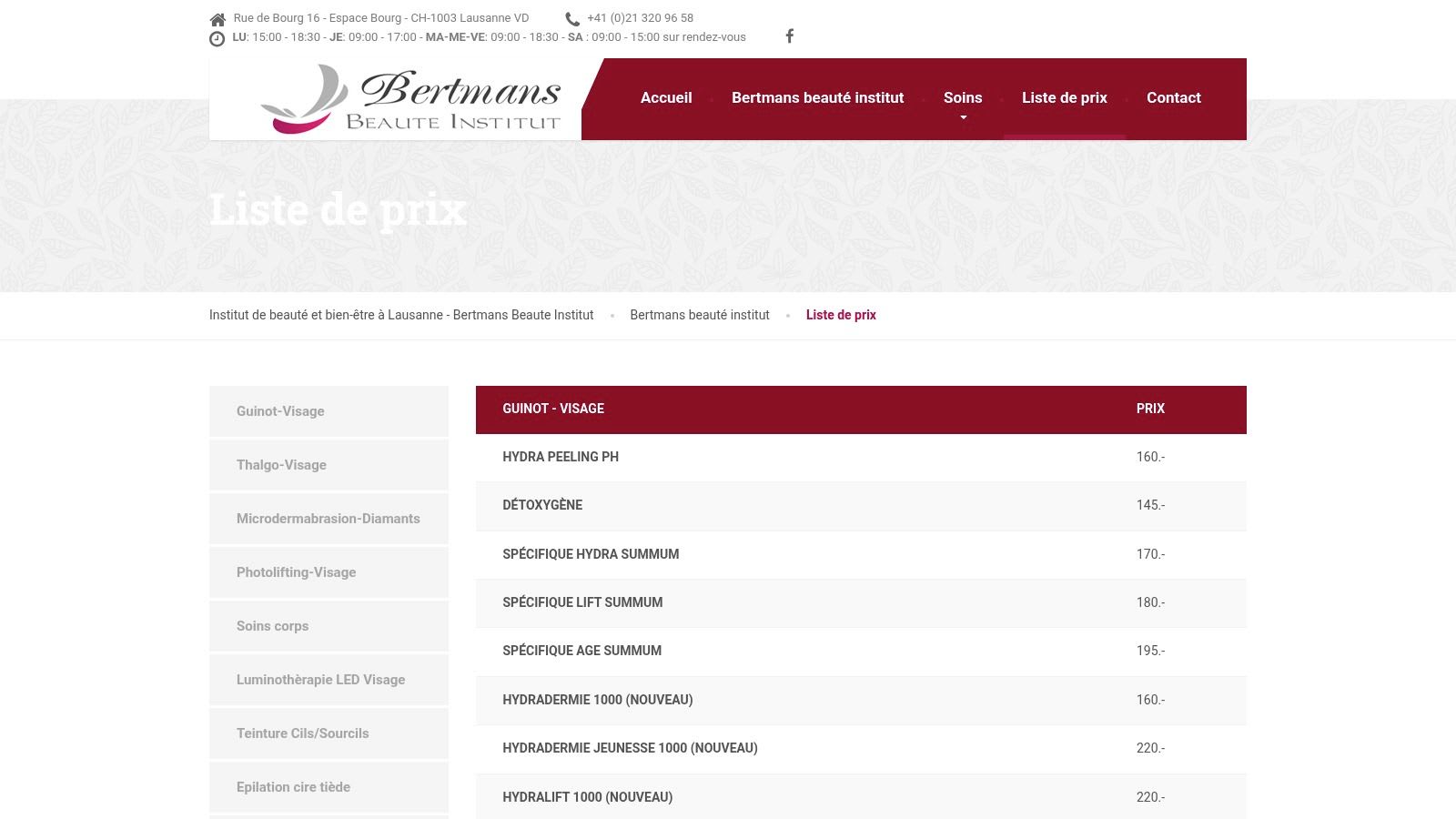Viewport: 1456px width, 819px height.
Task: Click the 195.- price value
Action: [x=1150, y=651]
